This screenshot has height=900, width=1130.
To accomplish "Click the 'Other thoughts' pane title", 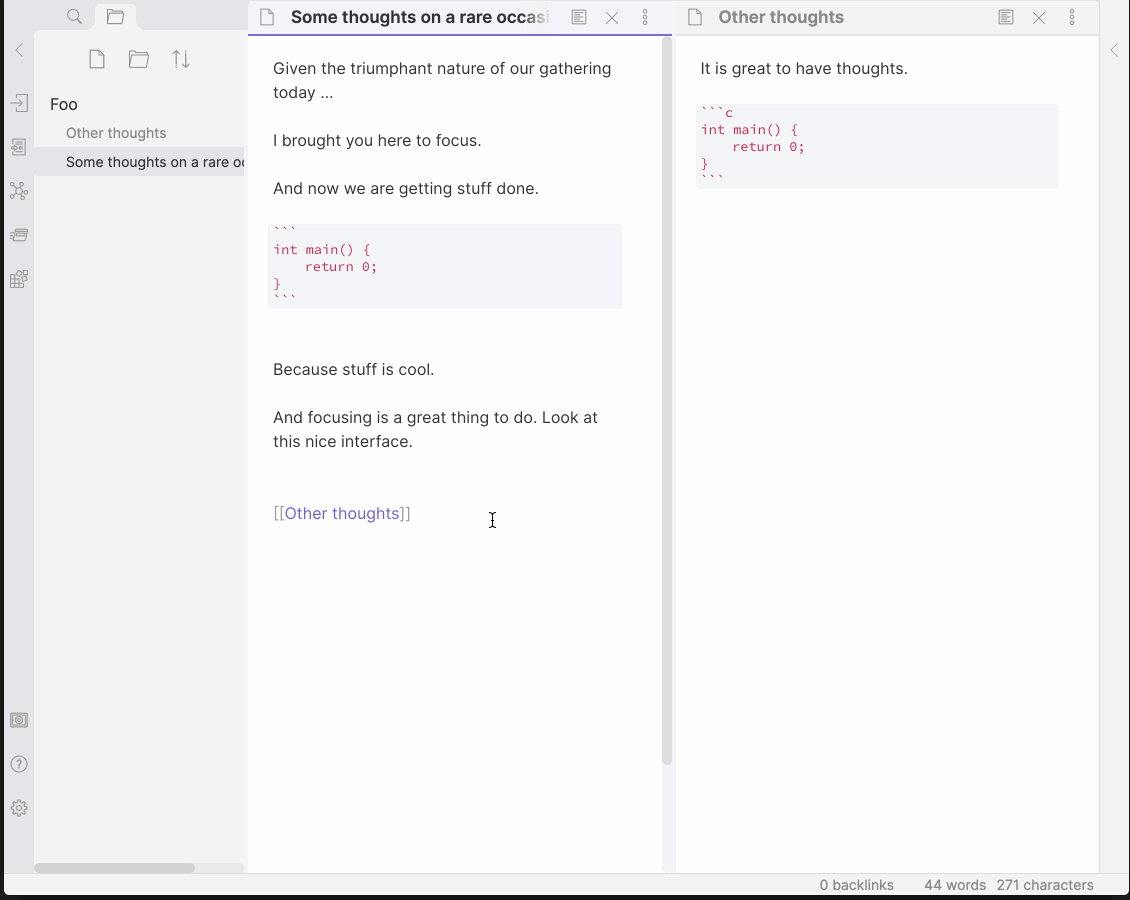I will (x=781, y=17).
